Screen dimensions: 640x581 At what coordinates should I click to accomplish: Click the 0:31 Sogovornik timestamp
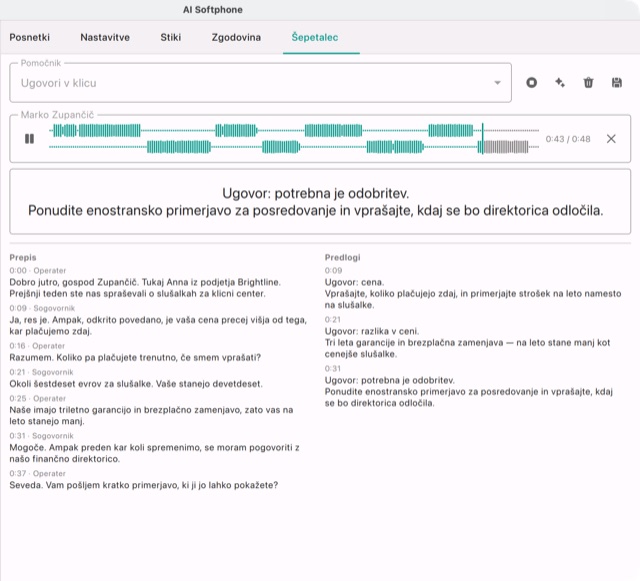click(x=41, y=436)
